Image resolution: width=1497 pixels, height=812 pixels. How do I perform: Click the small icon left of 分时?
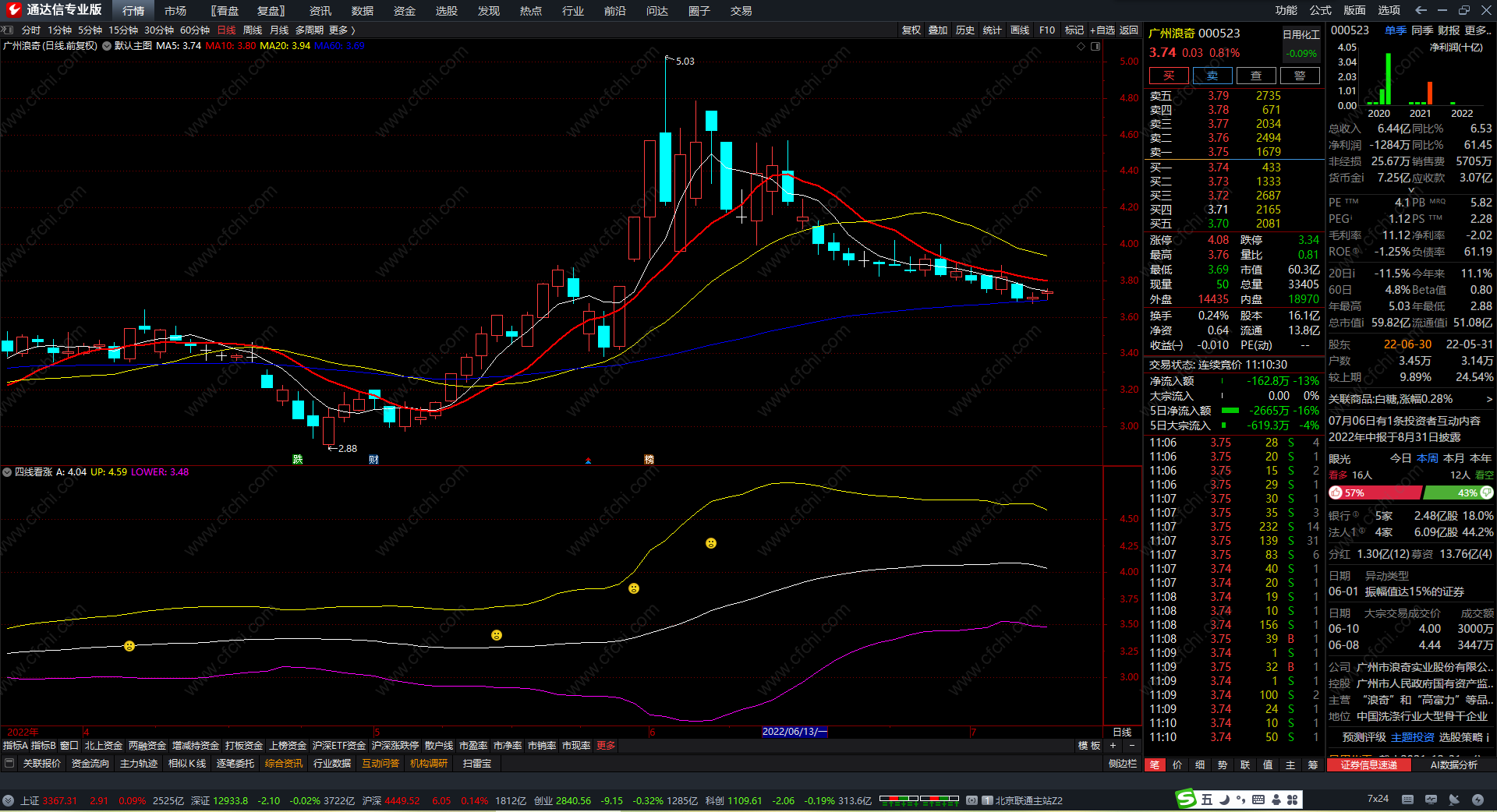(x=8, y=30)
